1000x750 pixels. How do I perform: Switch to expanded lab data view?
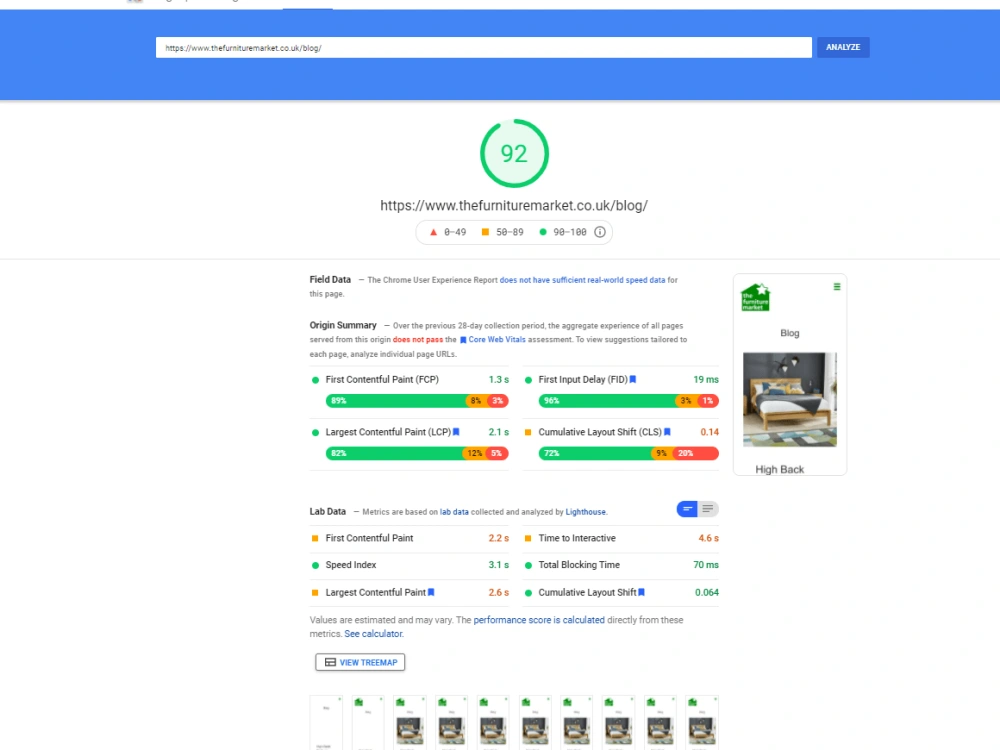point(708,509)
